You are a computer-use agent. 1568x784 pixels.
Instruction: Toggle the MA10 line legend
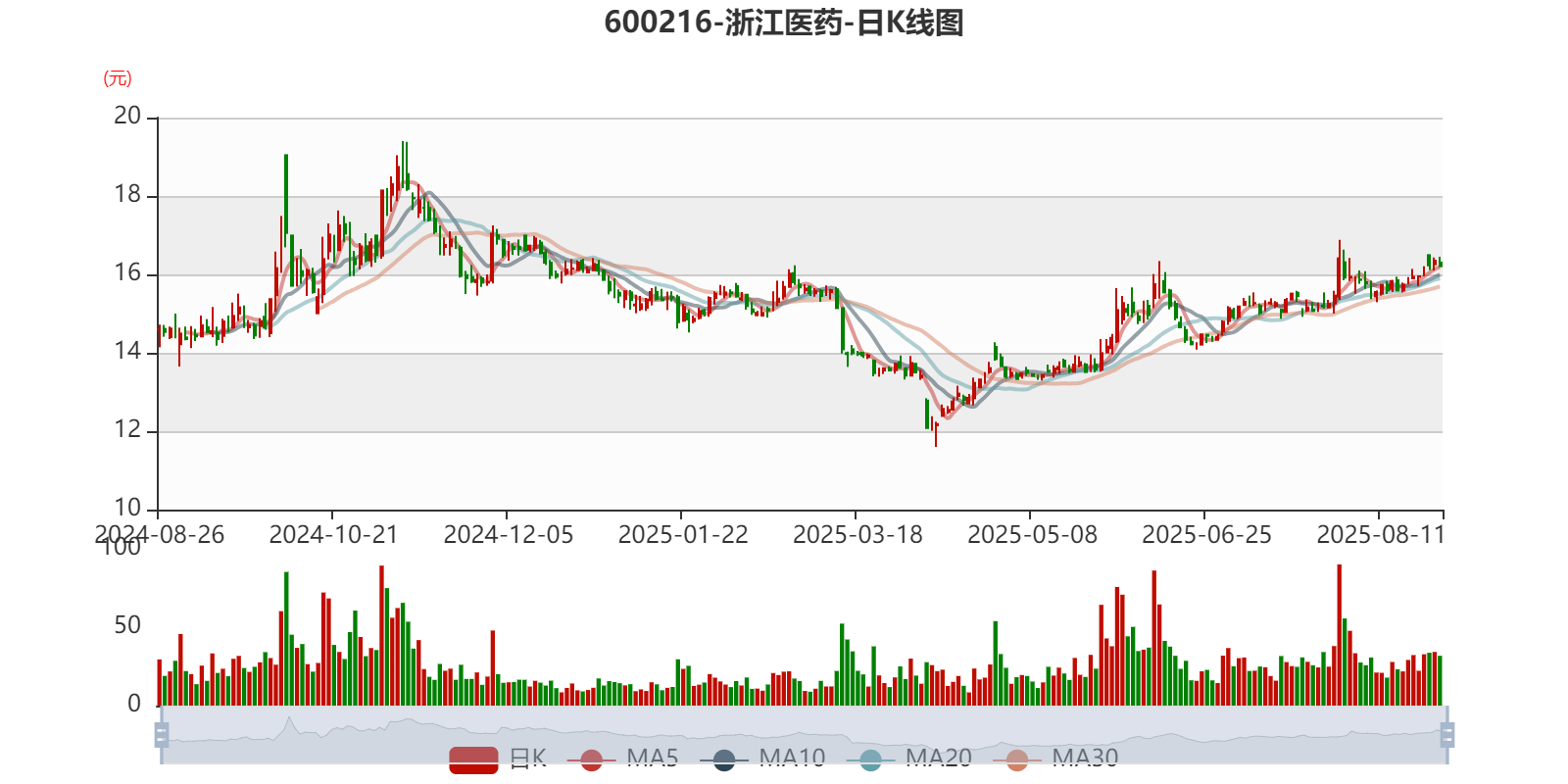pos(762,759)
